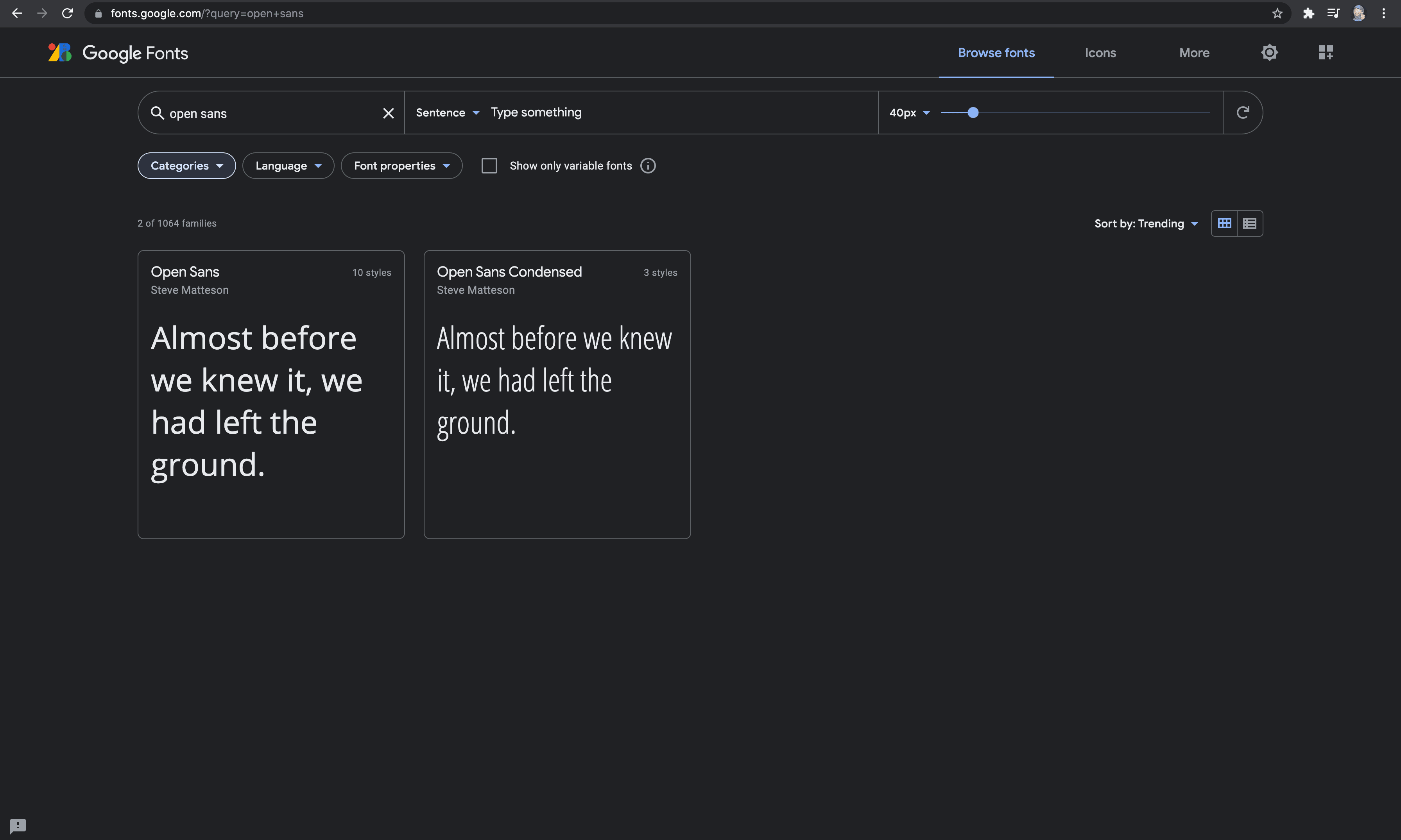View selected families grid-plus icon
This screenshot has width=1401, height=840.
coord(1326,53)
